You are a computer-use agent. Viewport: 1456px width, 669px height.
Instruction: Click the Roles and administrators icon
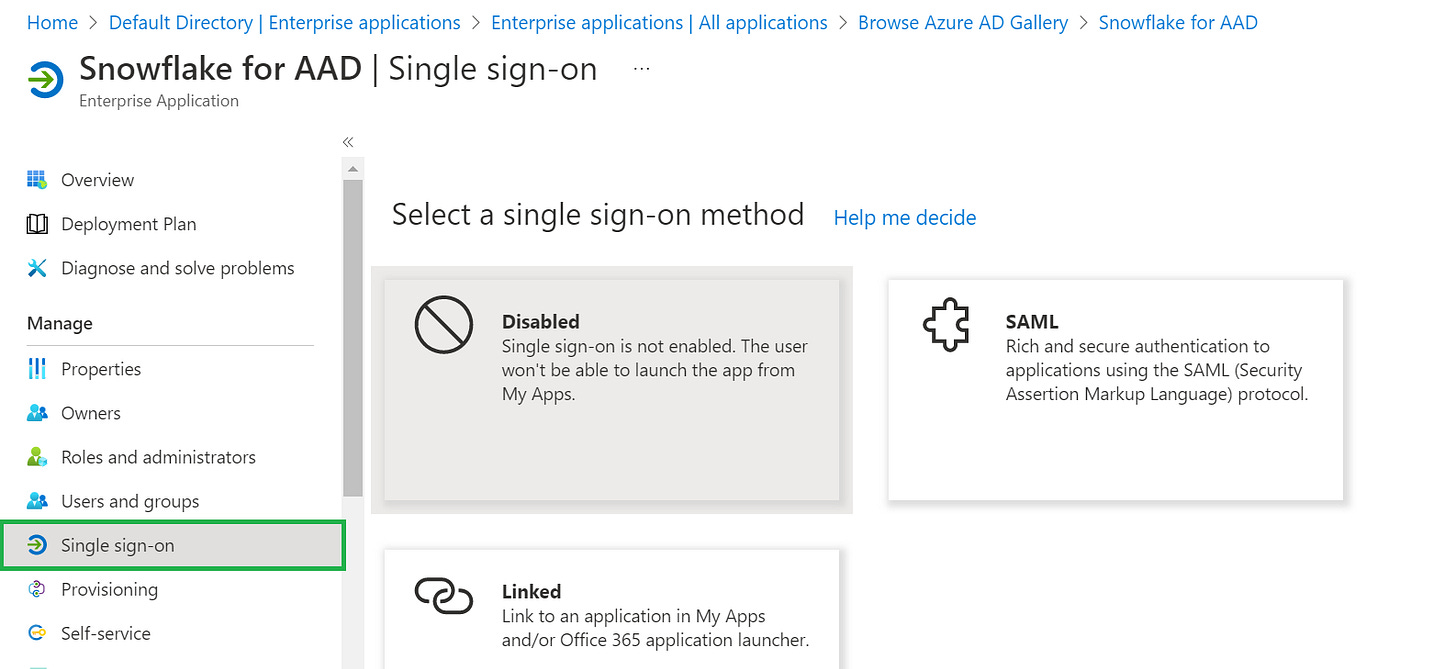(x=37, y=457)
